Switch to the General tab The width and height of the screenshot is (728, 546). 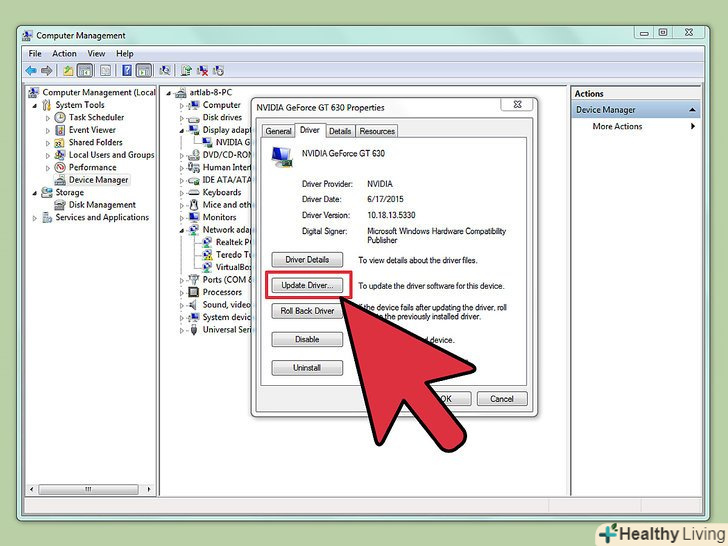click(x=279, y=131)
